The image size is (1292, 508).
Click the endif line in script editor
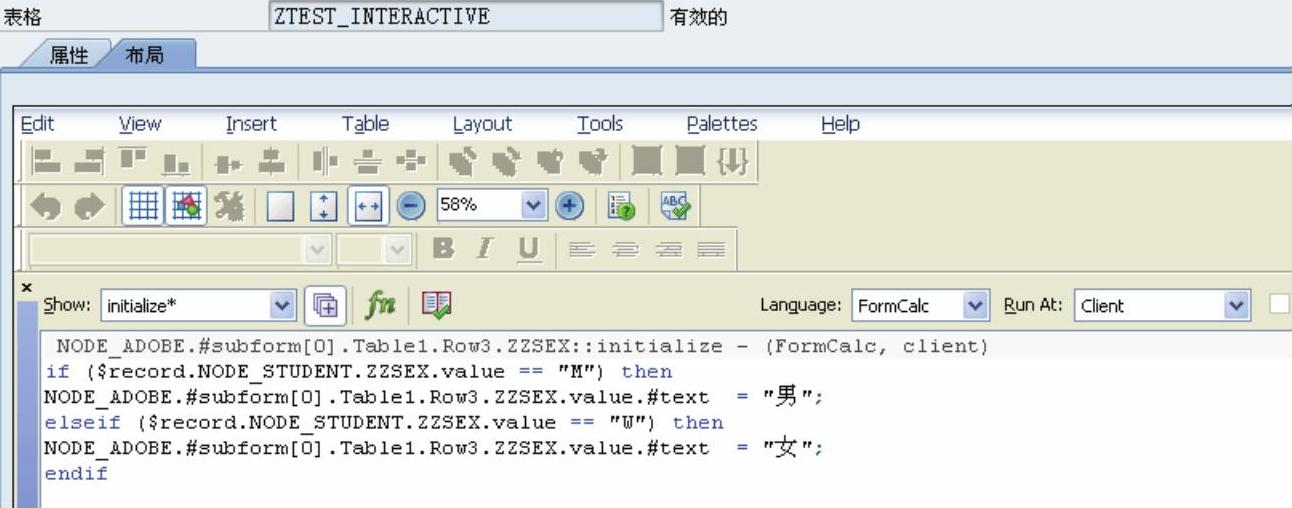76,474
